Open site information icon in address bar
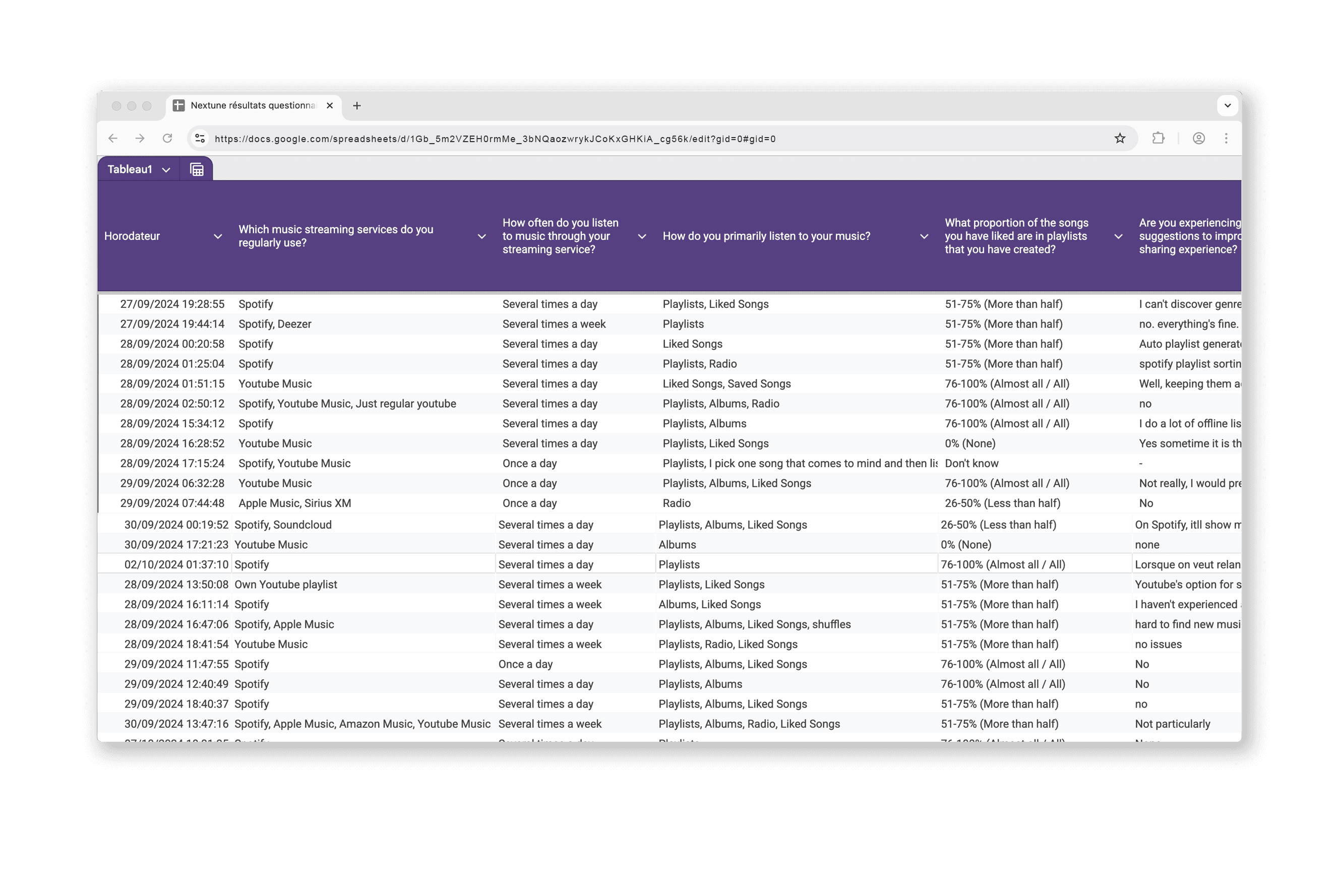1339x896 pixels. click(x=200, y=138)
